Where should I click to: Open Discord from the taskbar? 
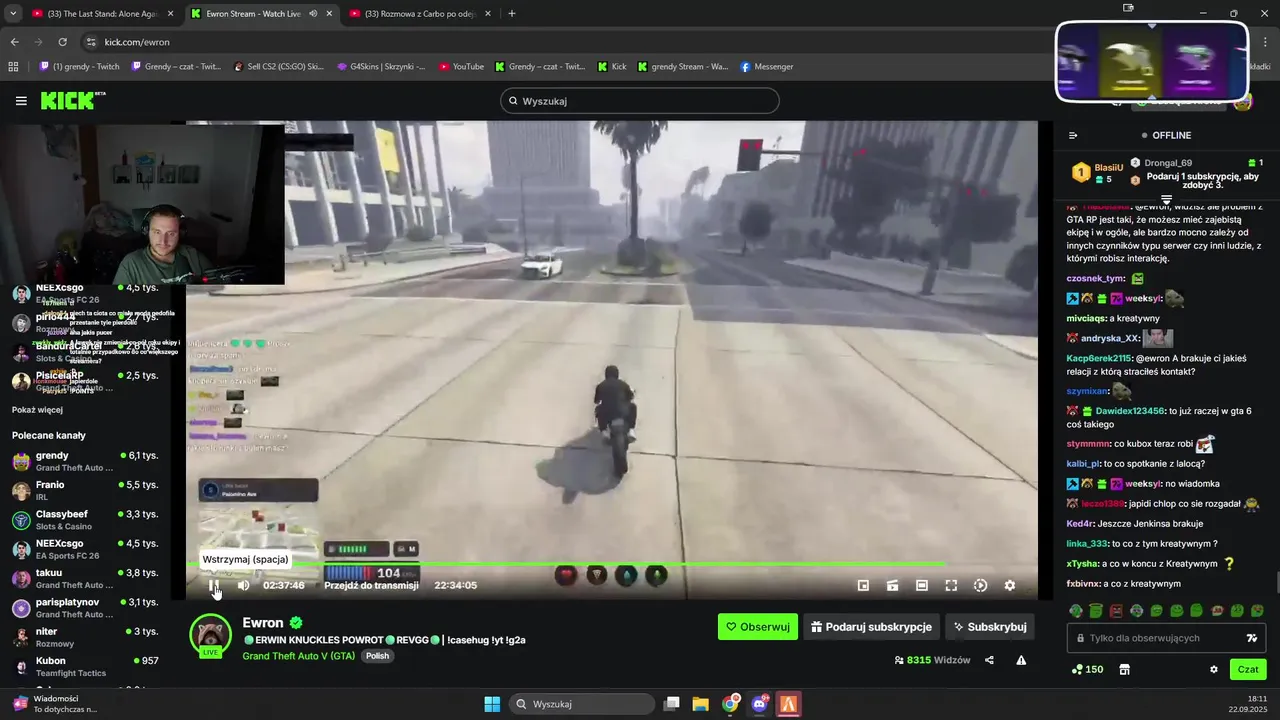[x=760, y=704]
